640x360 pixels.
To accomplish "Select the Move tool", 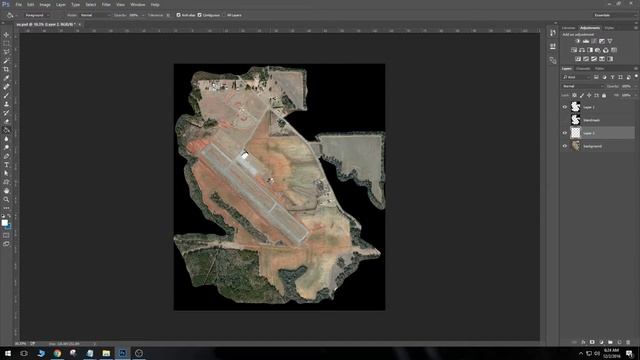I will click(x=6, y=35).
